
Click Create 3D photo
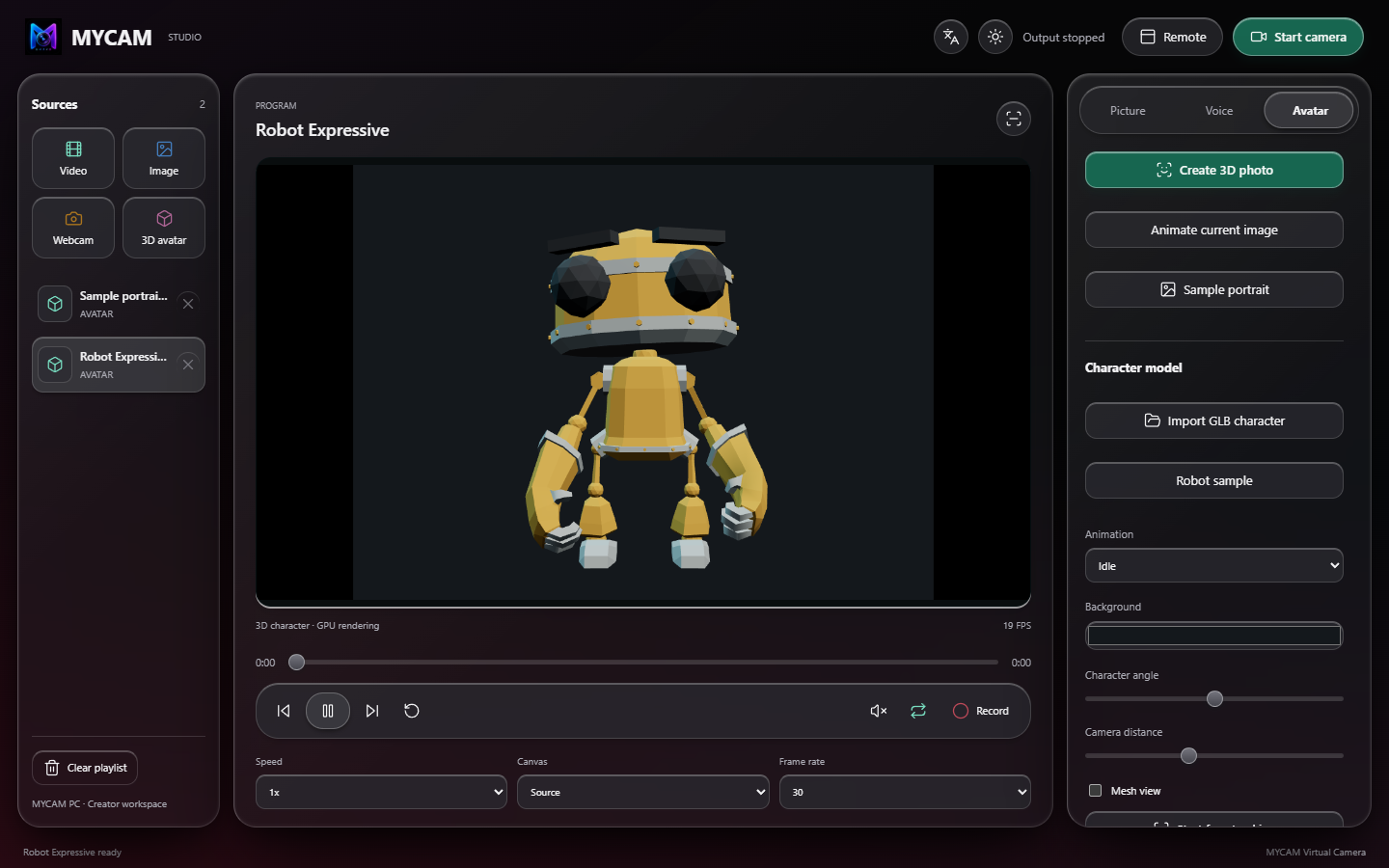(1214, 170)
